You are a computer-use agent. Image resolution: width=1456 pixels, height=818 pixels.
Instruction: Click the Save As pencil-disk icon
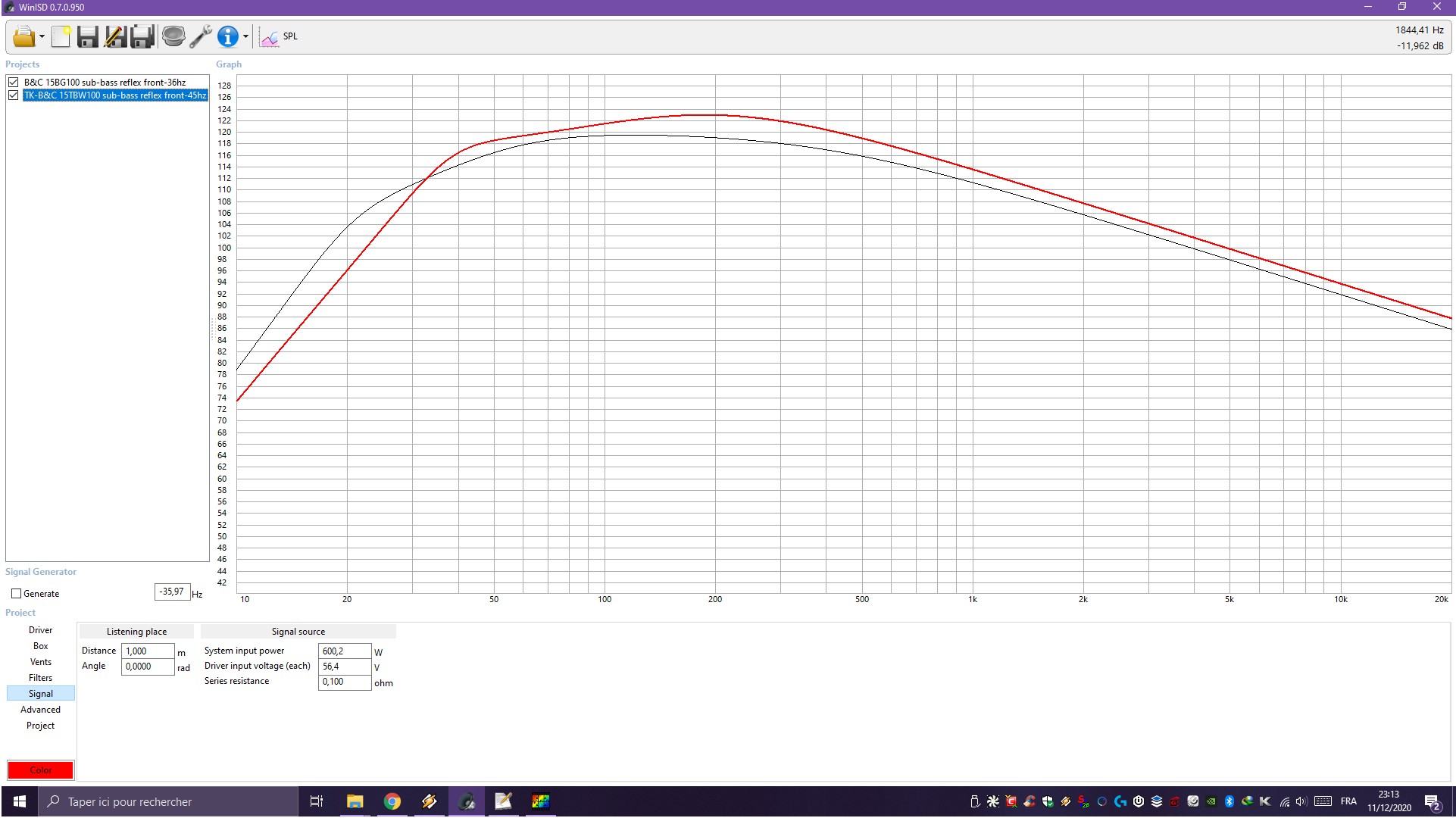click(x=115, y=36)
